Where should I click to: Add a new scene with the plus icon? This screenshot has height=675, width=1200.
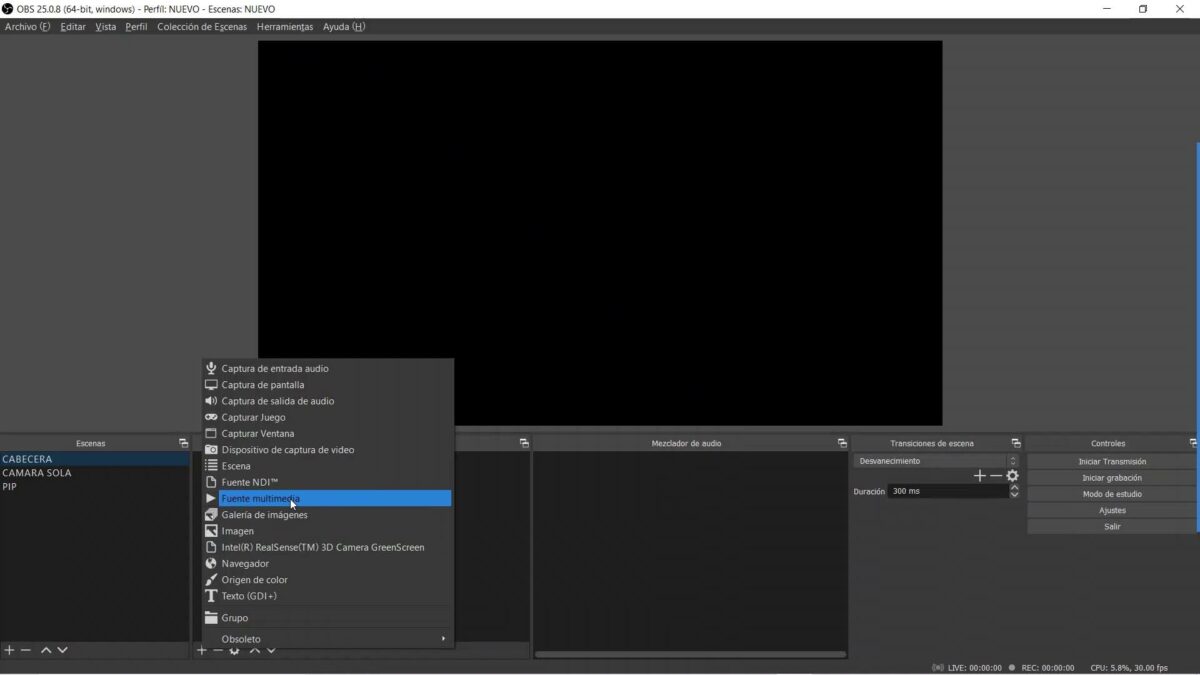tap(8, 649)
